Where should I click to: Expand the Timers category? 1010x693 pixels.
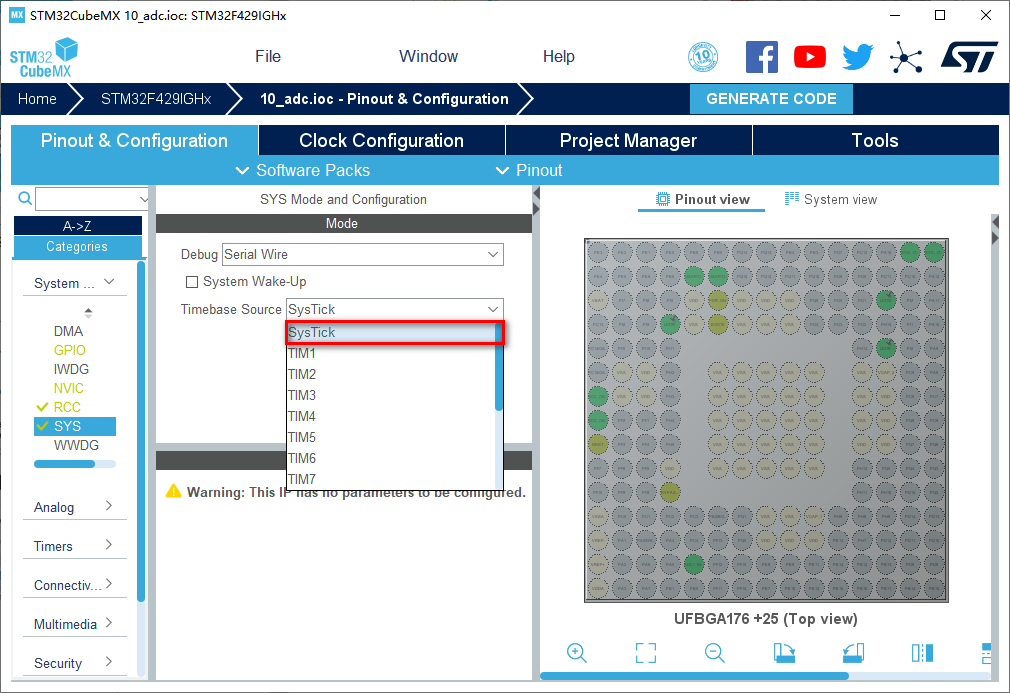coord(72,546)
